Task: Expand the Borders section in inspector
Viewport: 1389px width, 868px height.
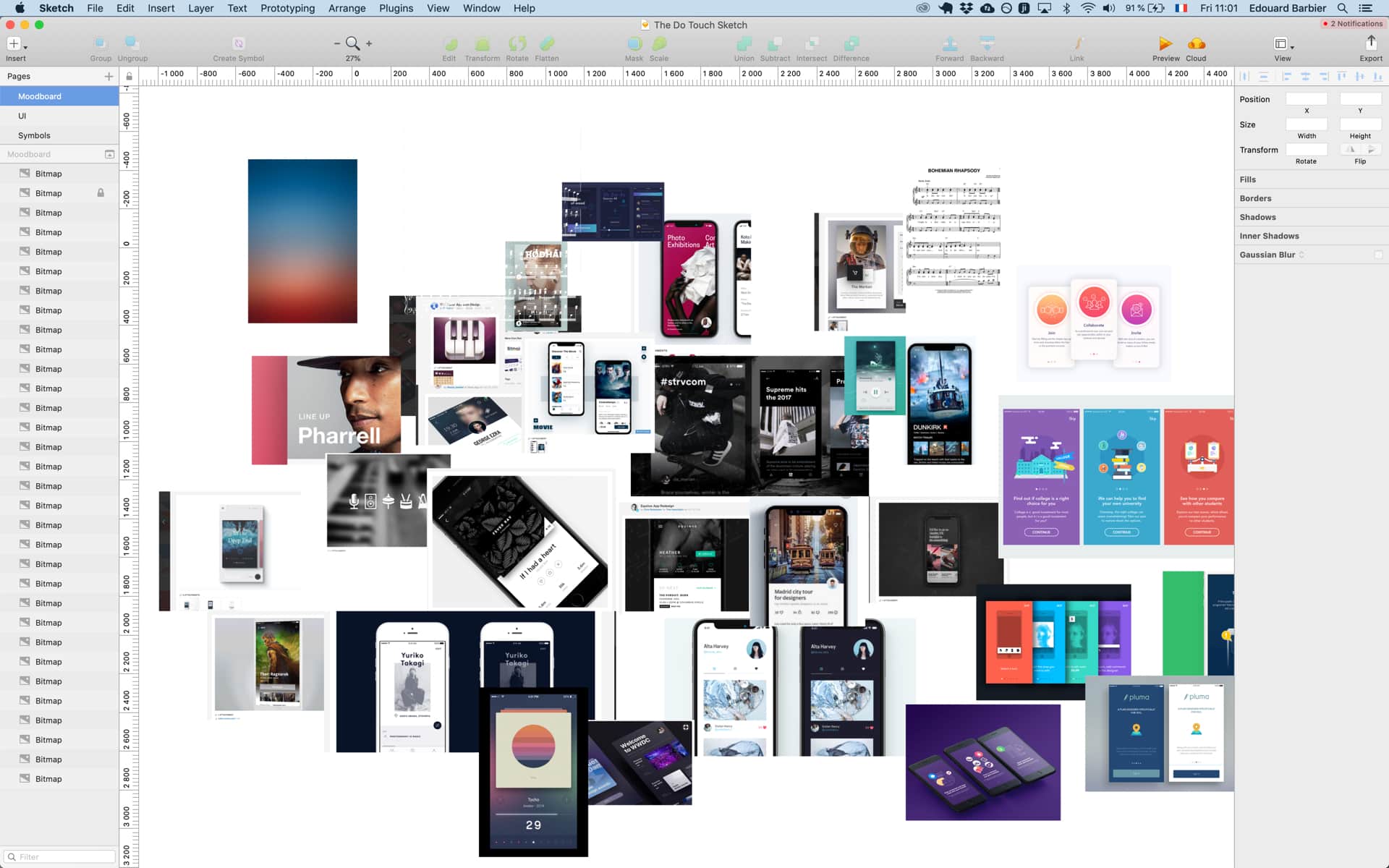Action: 1256,198
